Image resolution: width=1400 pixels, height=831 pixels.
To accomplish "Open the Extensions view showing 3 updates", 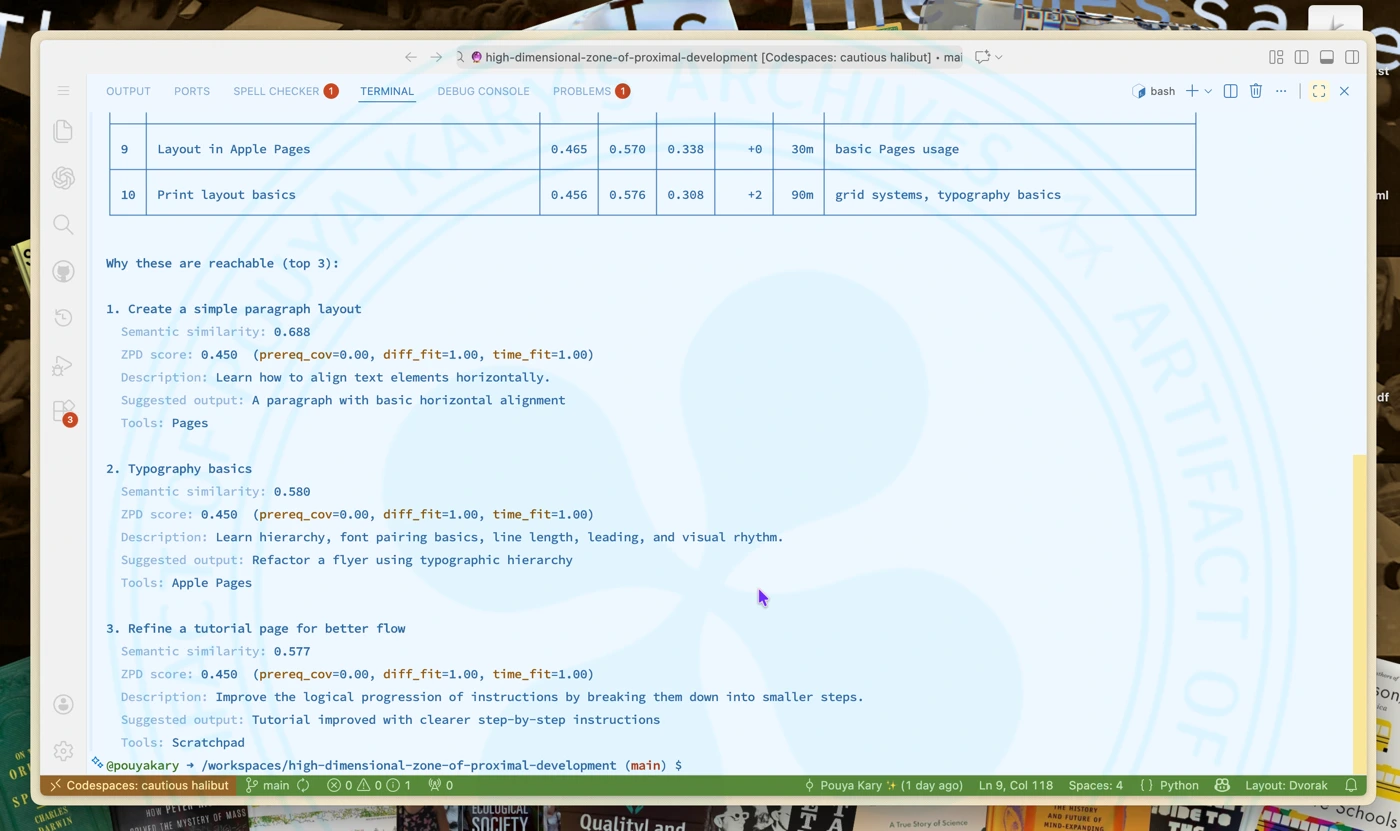I will click(x=63, y=411).
